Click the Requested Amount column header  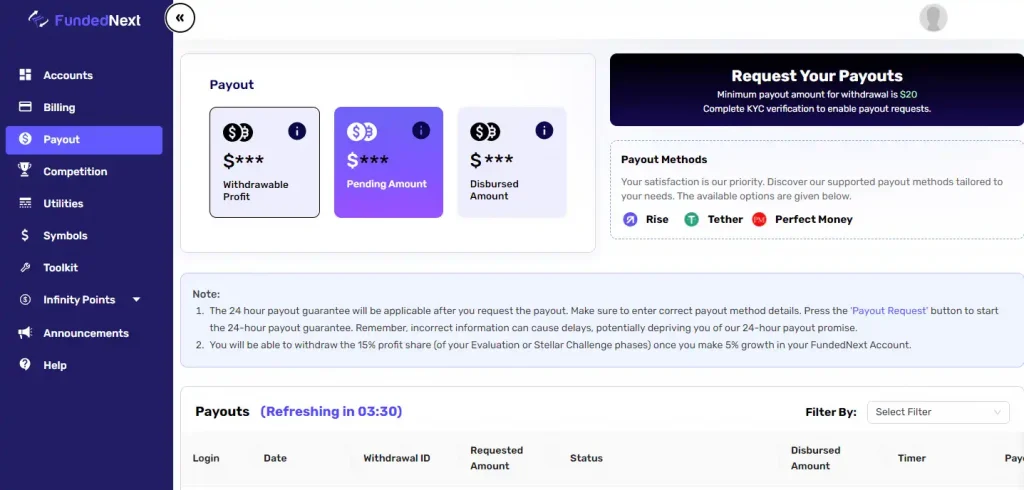(496, 458)
